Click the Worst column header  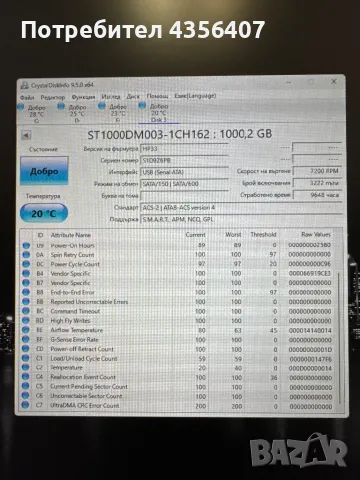pyautogui.click(x=233, y=235)
